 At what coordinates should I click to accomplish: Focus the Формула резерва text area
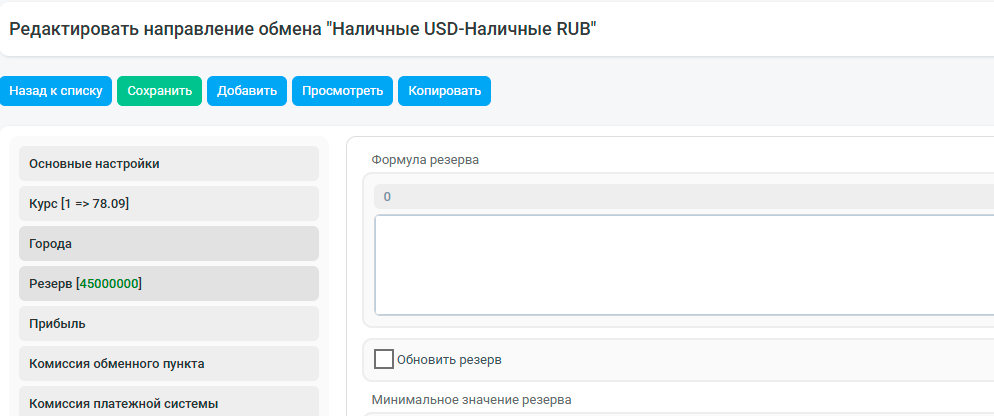click(684, 265)
